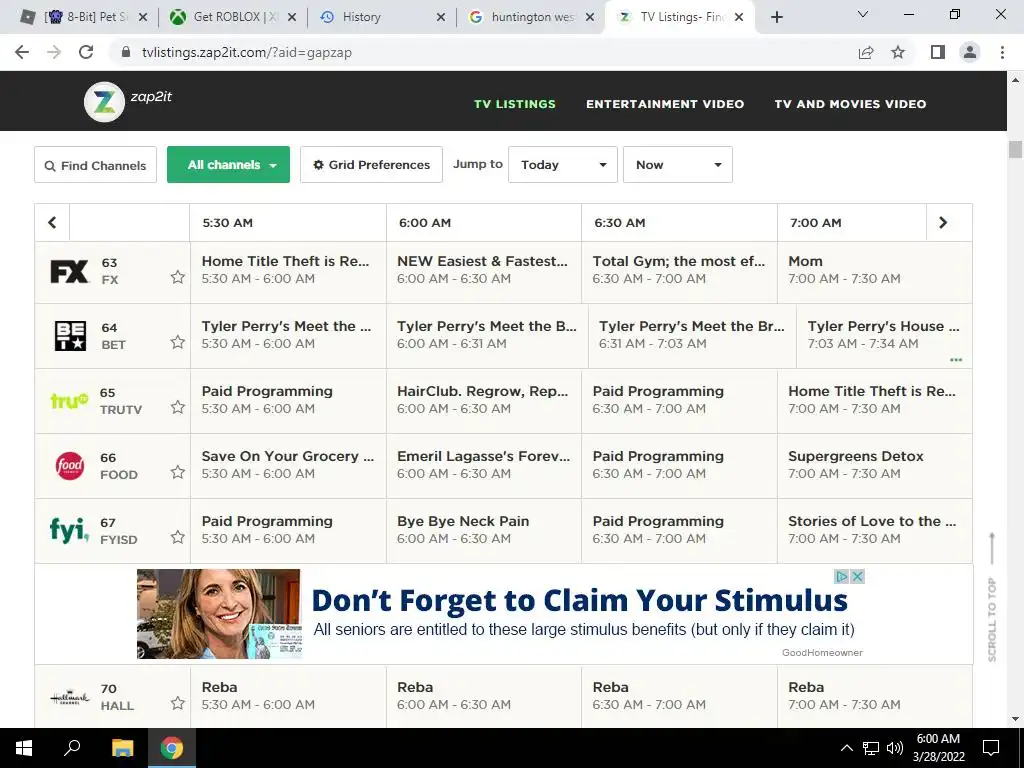Toggle the browser side panel
1024x768 pixels.
coord(938,52)
